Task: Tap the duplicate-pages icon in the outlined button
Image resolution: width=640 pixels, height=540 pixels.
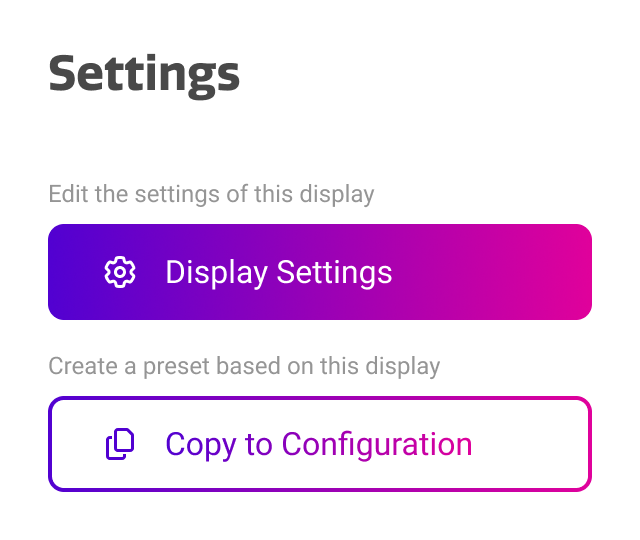Action: tap(120, 444)
